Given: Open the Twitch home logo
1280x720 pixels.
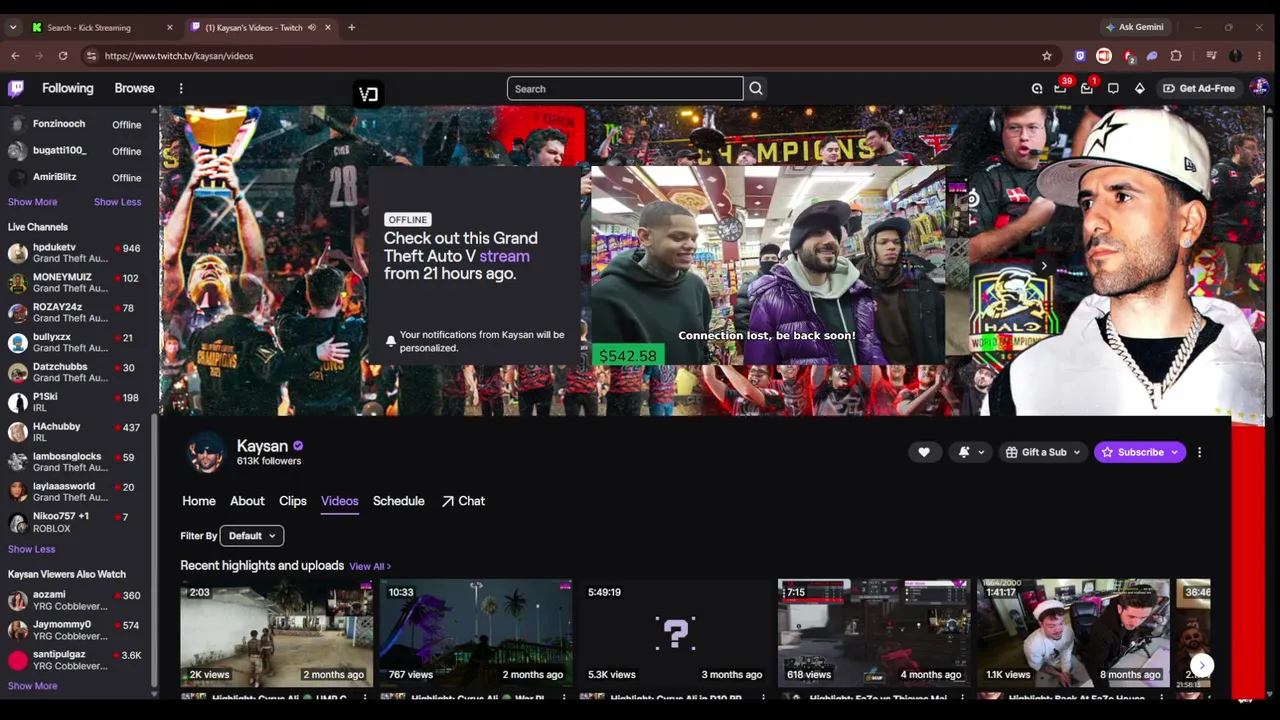Looking at the screenshot, I should click(x=16, y=88).
